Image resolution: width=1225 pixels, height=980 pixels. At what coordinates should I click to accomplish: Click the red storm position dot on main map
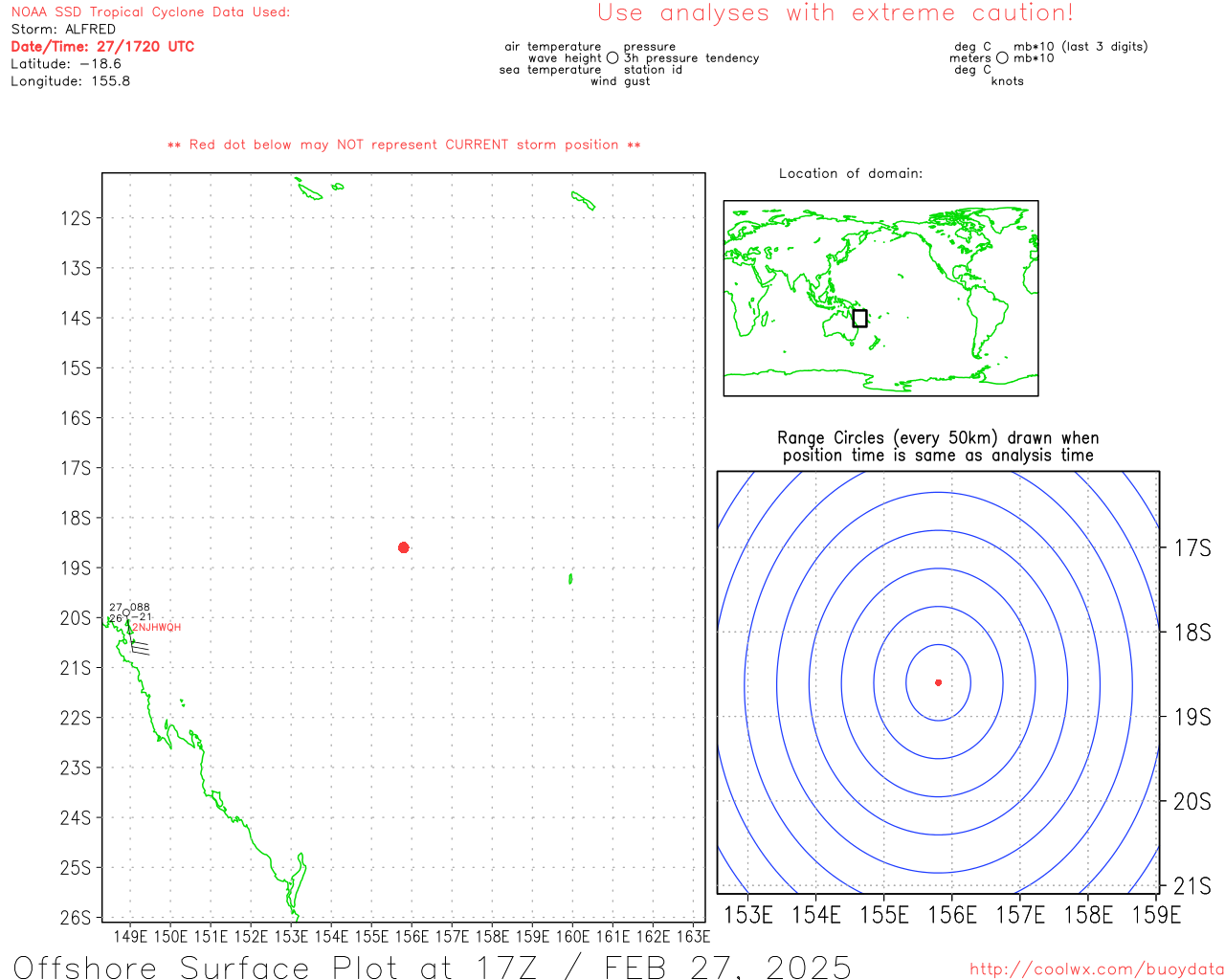point(404,547)
